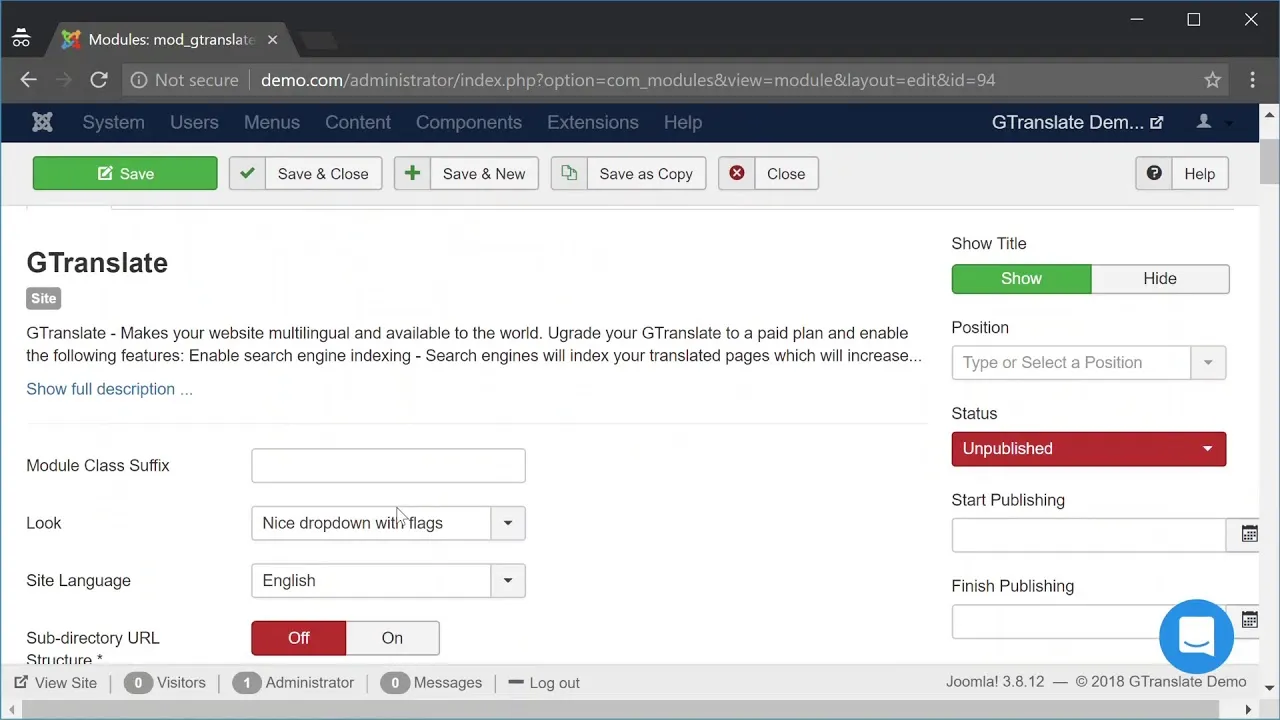Click the browser address bar URL
The width and height of the screenshot is (1280, 720).
[x=628, y=80]
